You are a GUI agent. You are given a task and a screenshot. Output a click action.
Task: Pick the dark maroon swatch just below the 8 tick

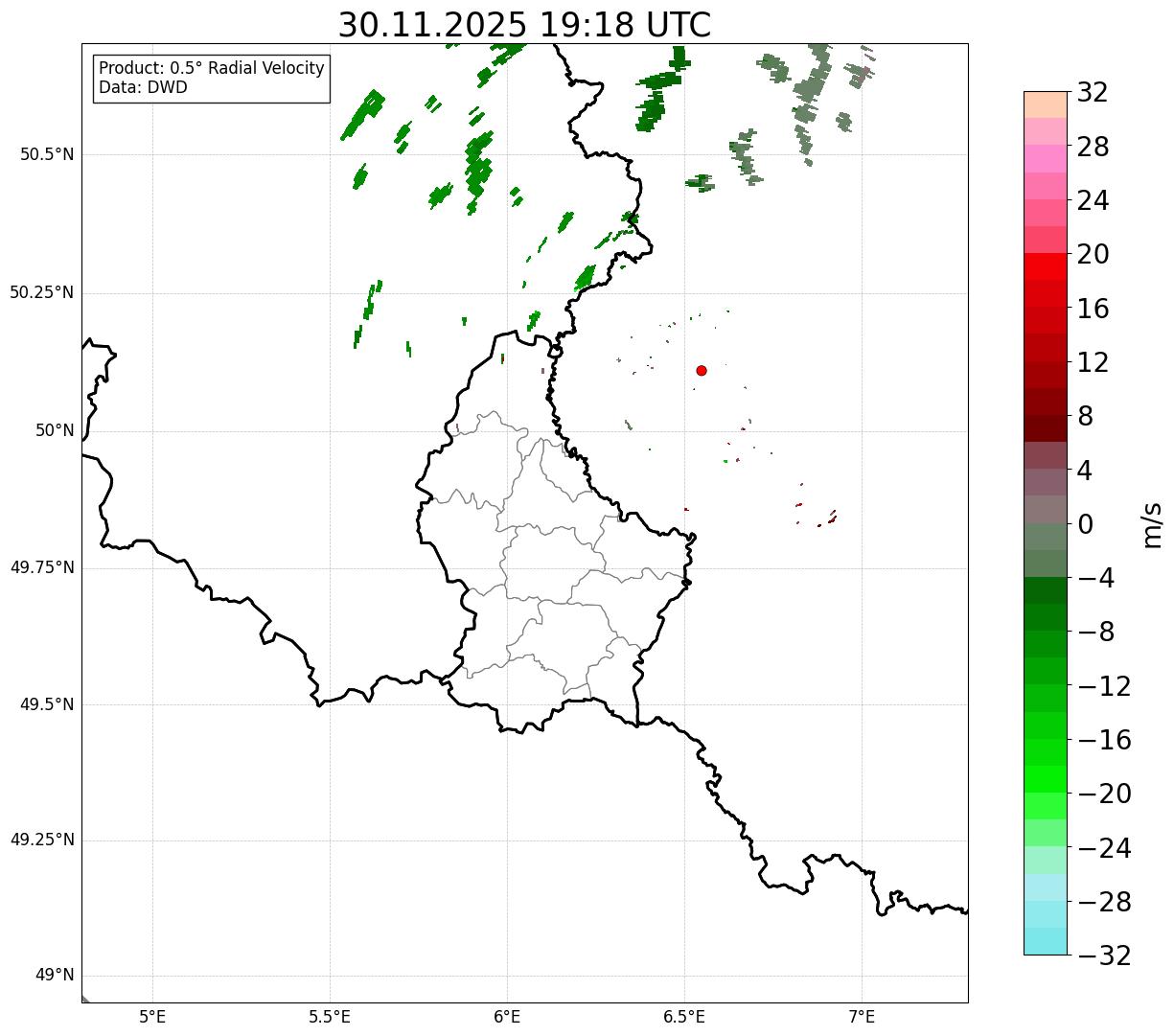pos(1046,428)
